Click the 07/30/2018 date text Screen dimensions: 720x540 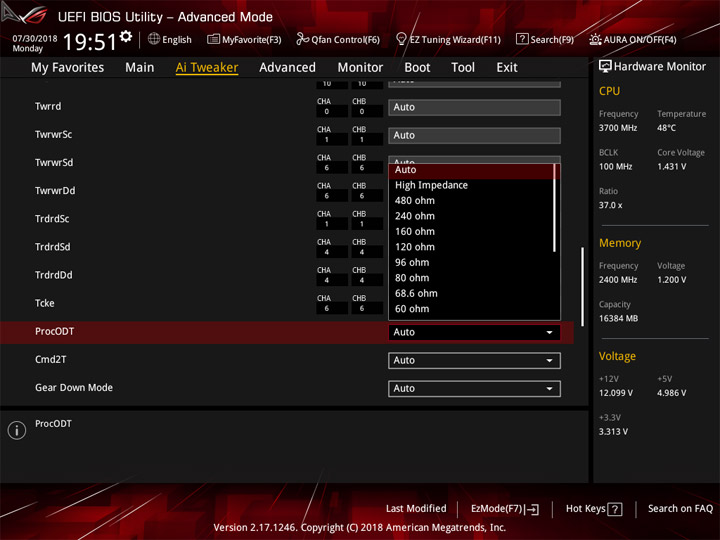[35, 38]
